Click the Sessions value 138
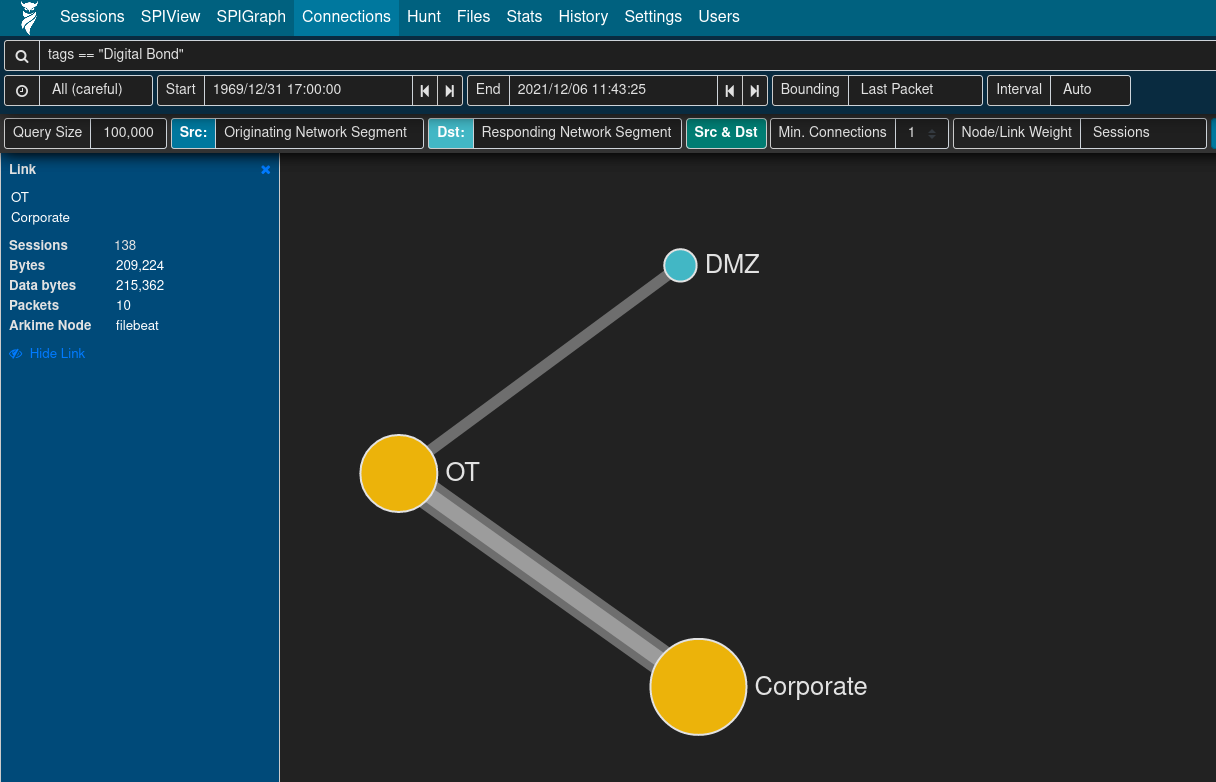The height and width of the screenshot is (782, 1216). click(125, 246)
